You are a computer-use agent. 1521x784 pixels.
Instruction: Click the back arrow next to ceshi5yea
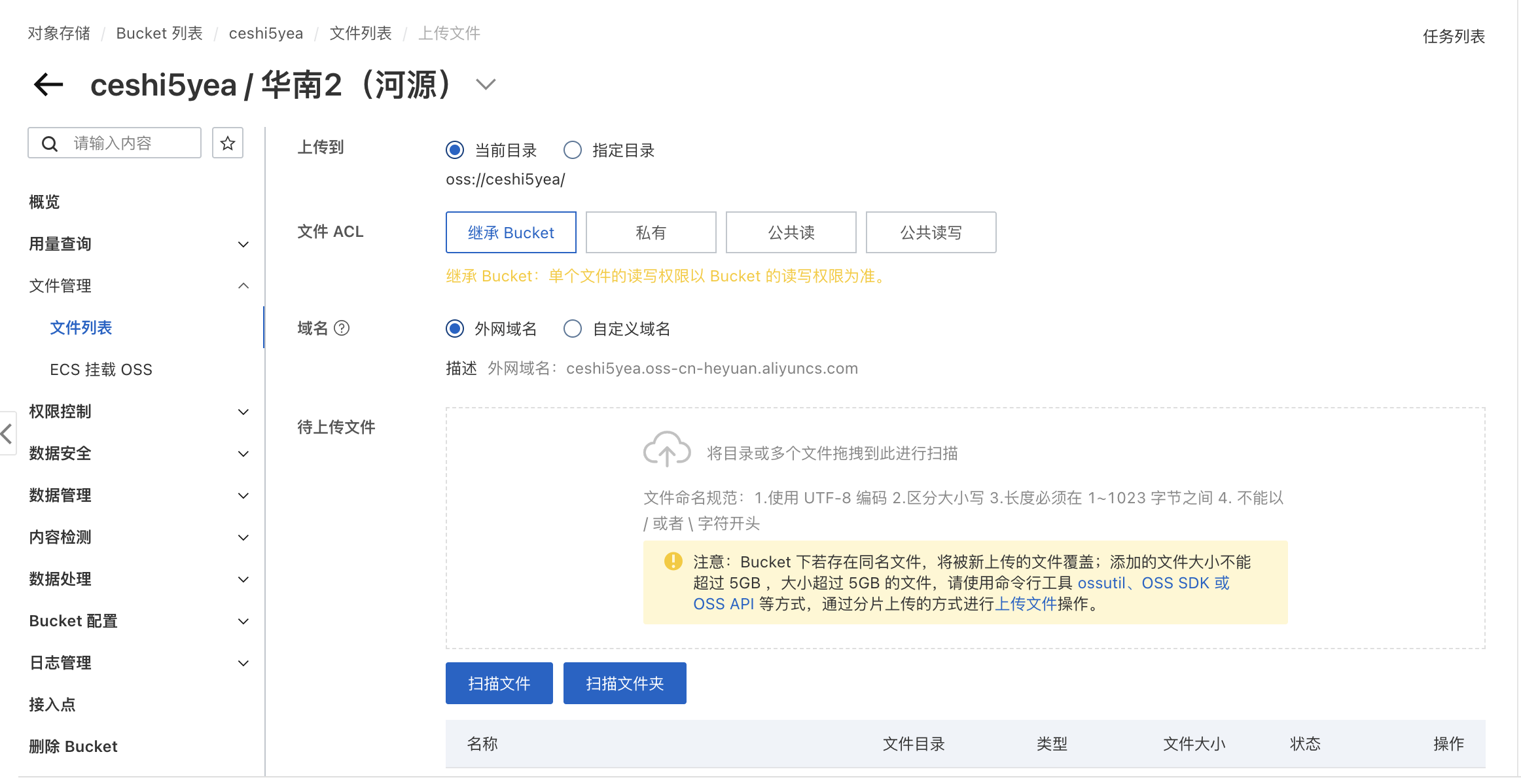(48, 84)
